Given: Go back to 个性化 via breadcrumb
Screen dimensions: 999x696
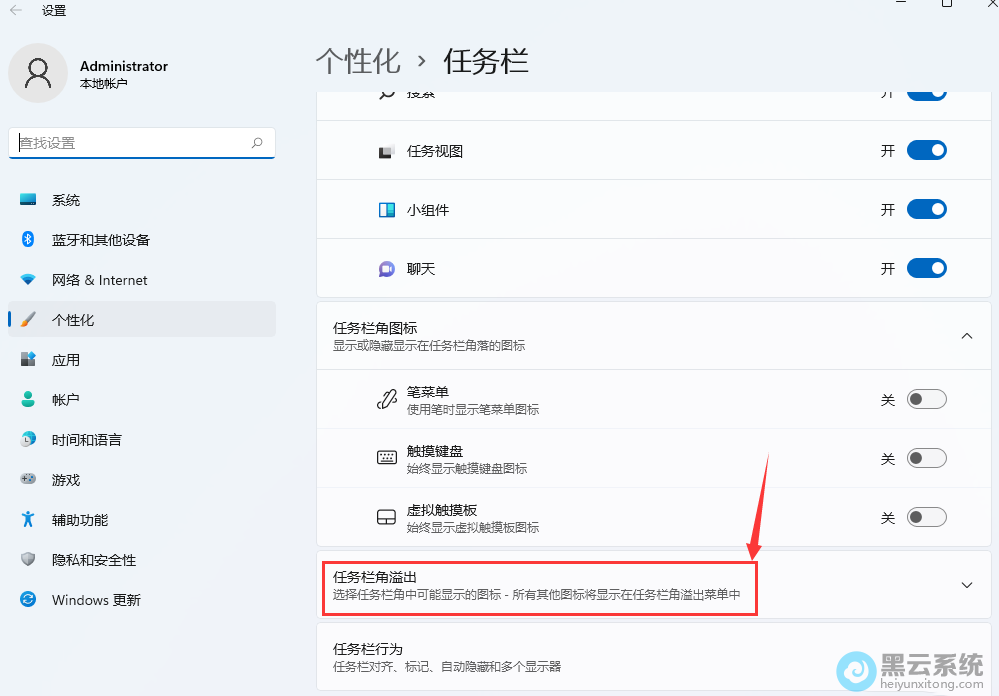Looking at the screenshot, I should (358, 61).
